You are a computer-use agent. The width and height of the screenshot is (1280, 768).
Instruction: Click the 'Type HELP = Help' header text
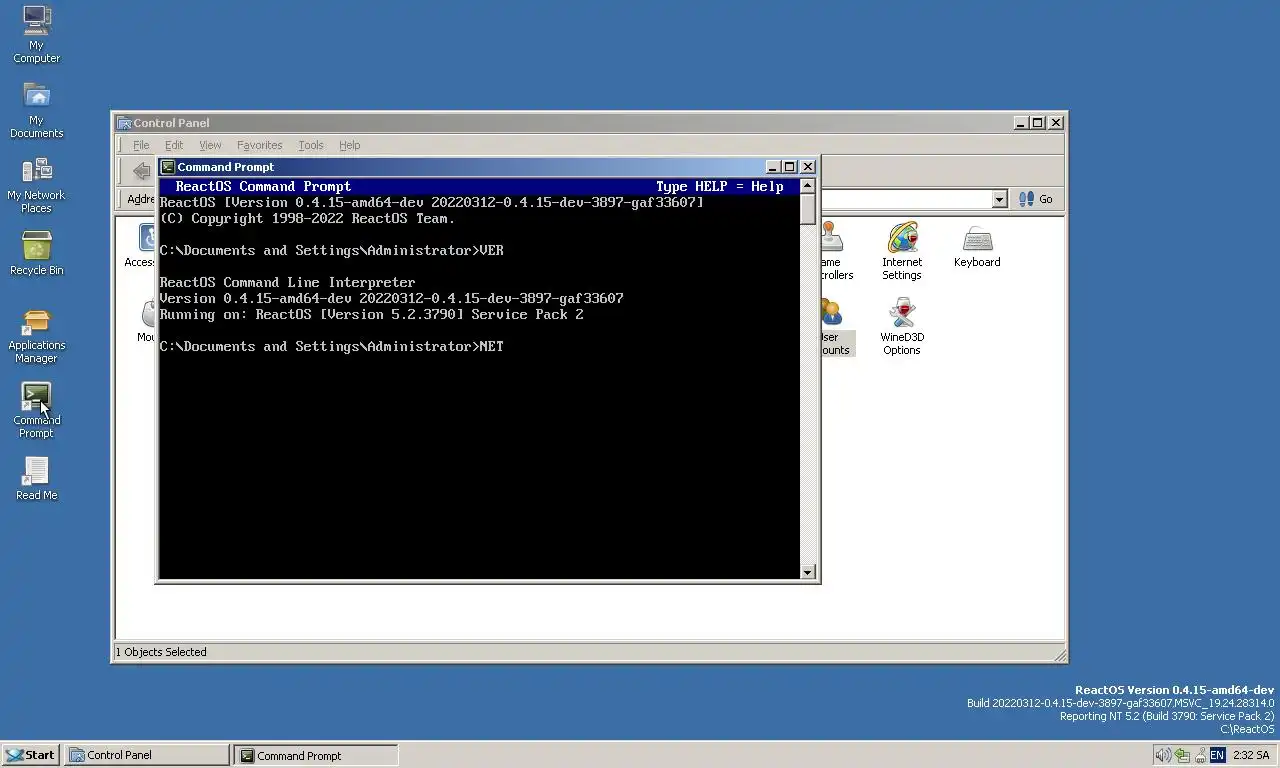[x=720, y=186]
